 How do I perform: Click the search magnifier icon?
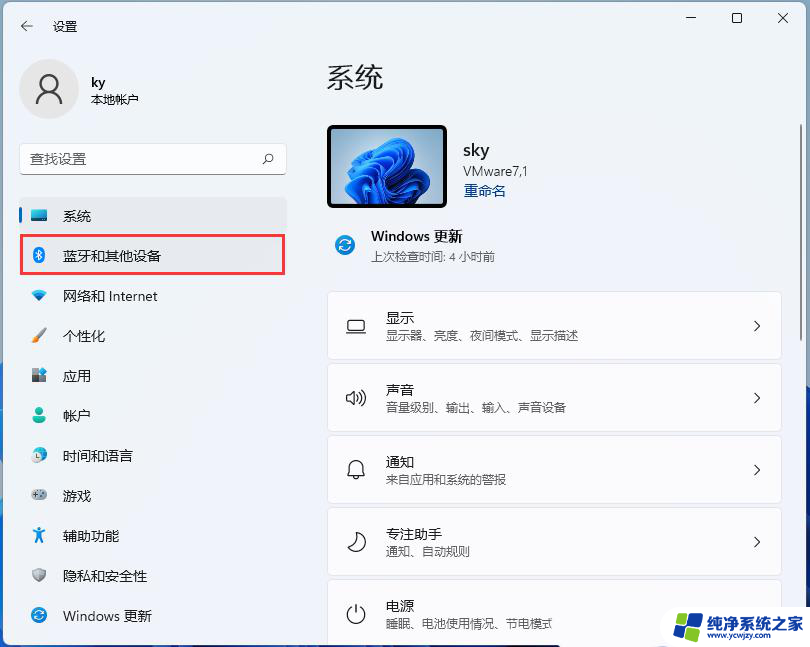click(268, 159)
